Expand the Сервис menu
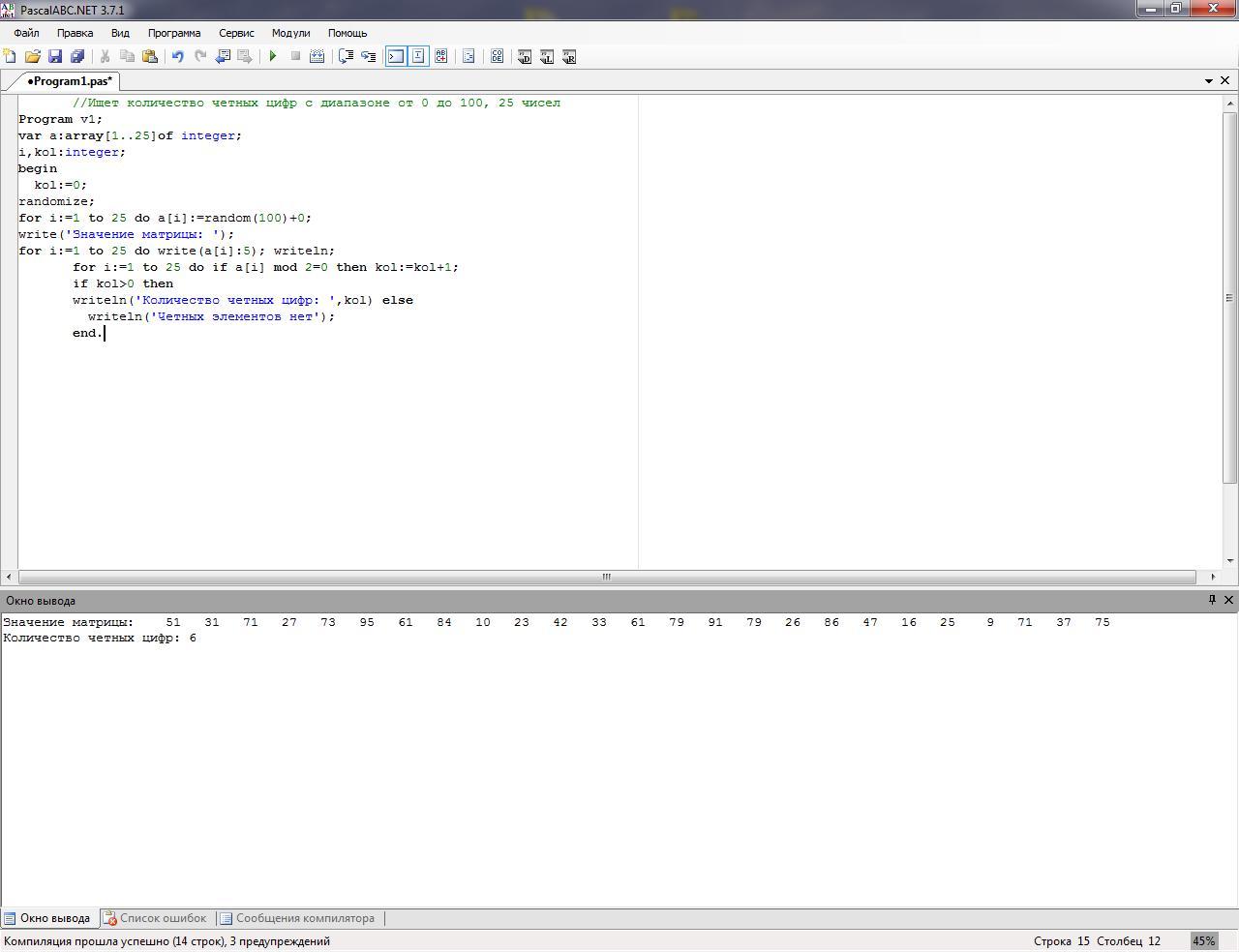 click(236, 33)
